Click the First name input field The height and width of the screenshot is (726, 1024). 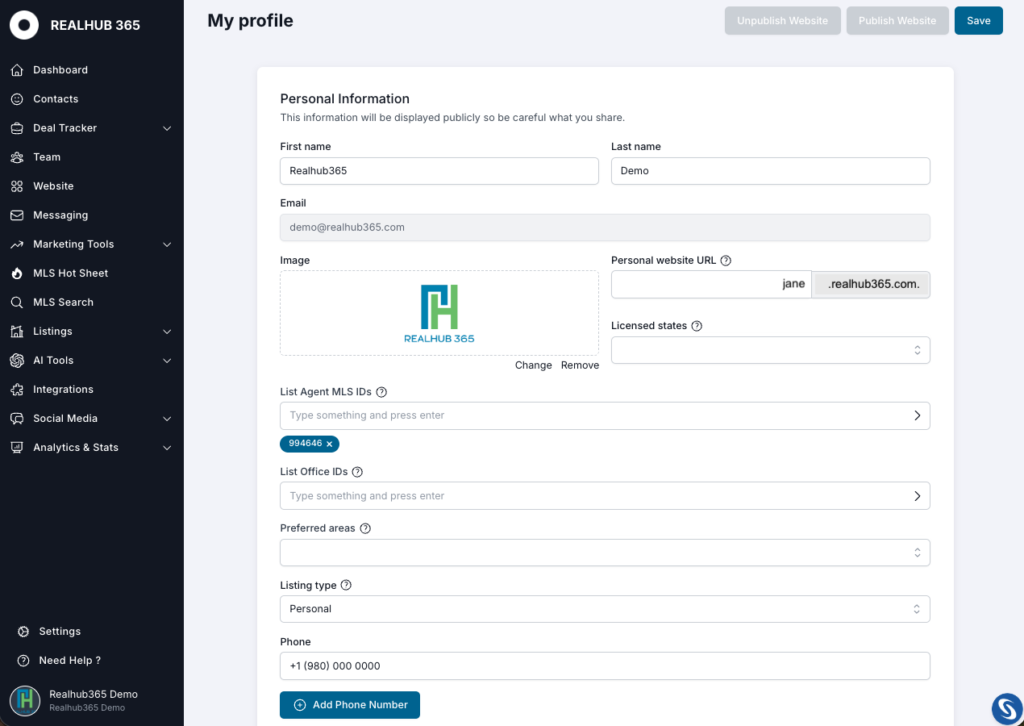click(440, 171)
